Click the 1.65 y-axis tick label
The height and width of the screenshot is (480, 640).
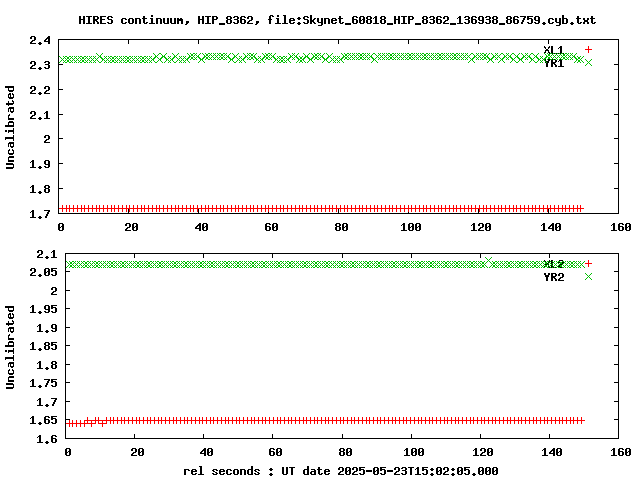point(44,420)
